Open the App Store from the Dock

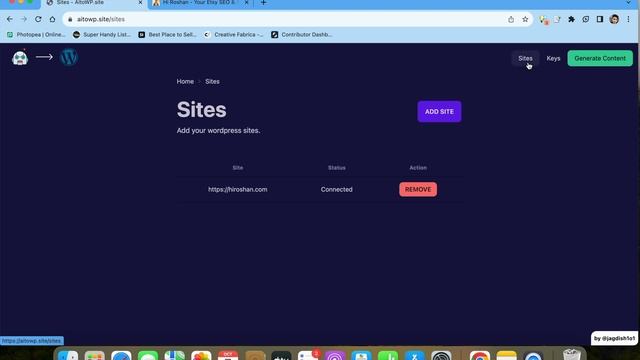point(415,356)
